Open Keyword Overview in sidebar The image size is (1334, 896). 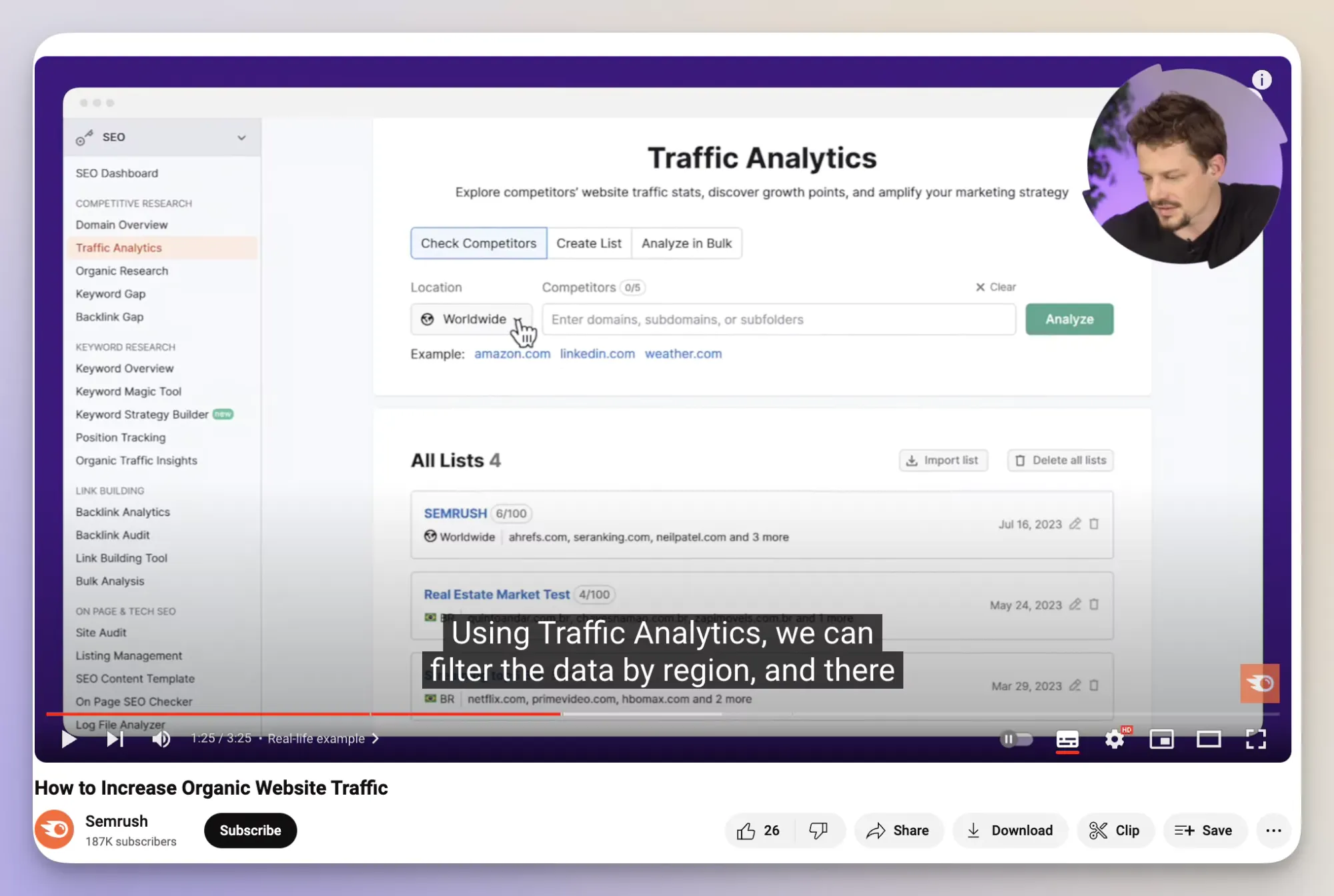[125, 369]
